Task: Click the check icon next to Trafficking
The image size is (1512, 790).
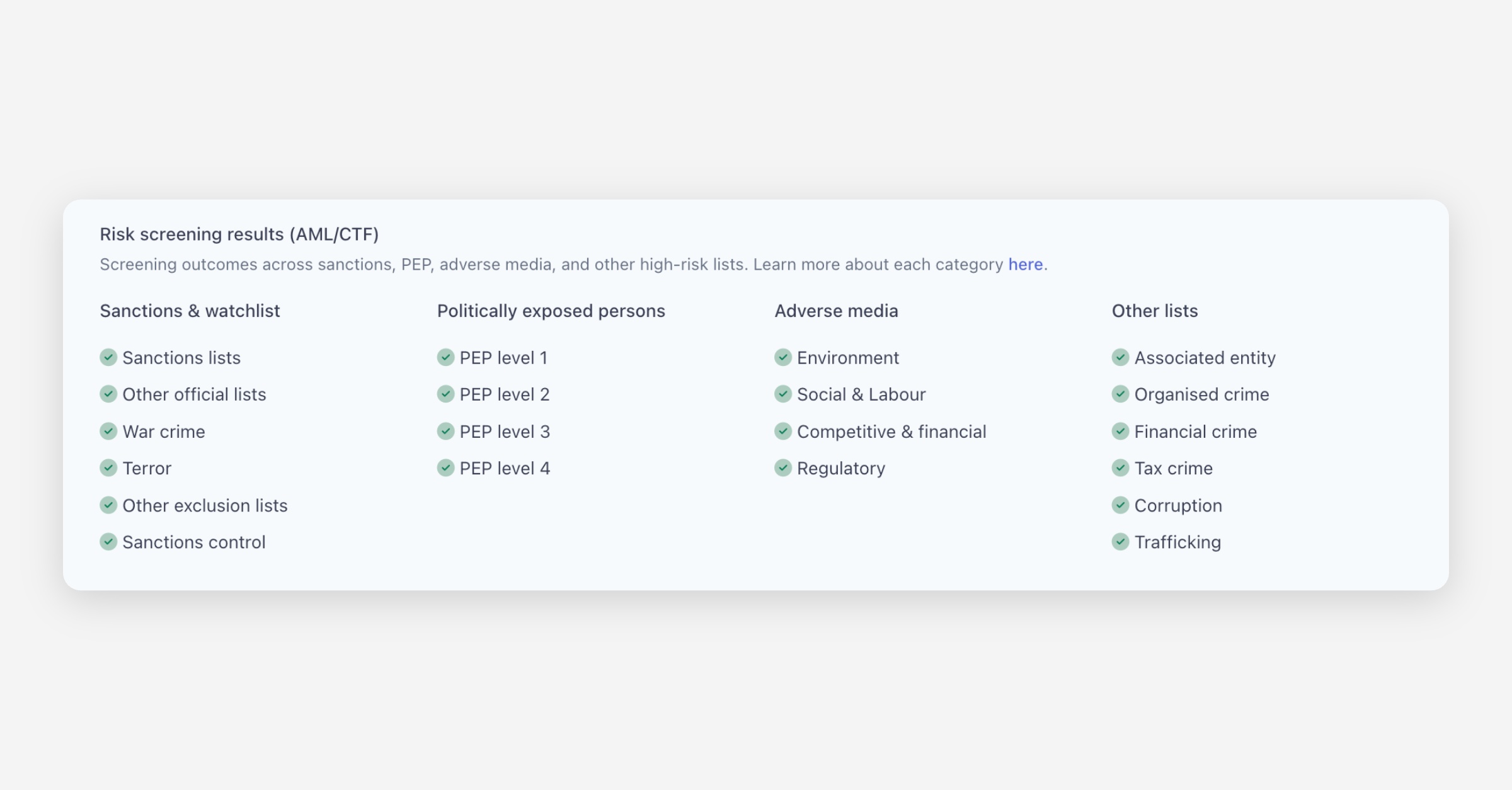Action: (1120, 542)
